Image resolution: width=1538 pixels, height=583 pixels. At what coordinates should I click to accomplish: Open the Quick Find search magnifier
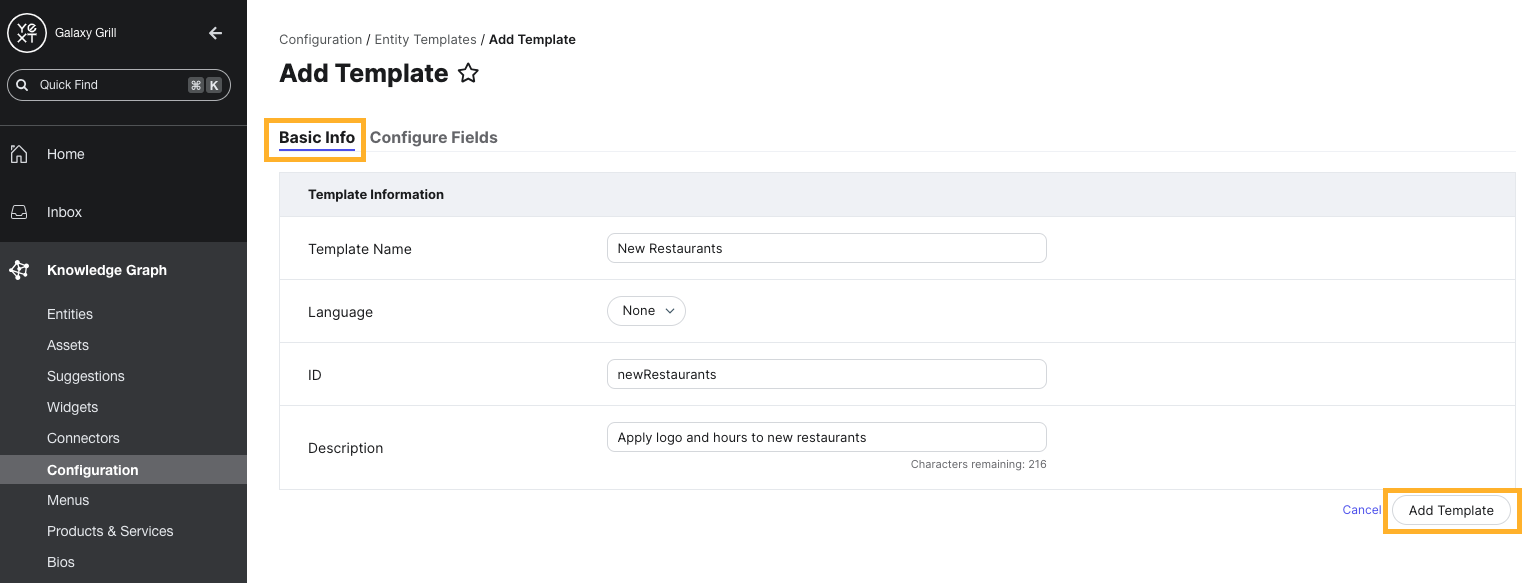pos(22,84)
